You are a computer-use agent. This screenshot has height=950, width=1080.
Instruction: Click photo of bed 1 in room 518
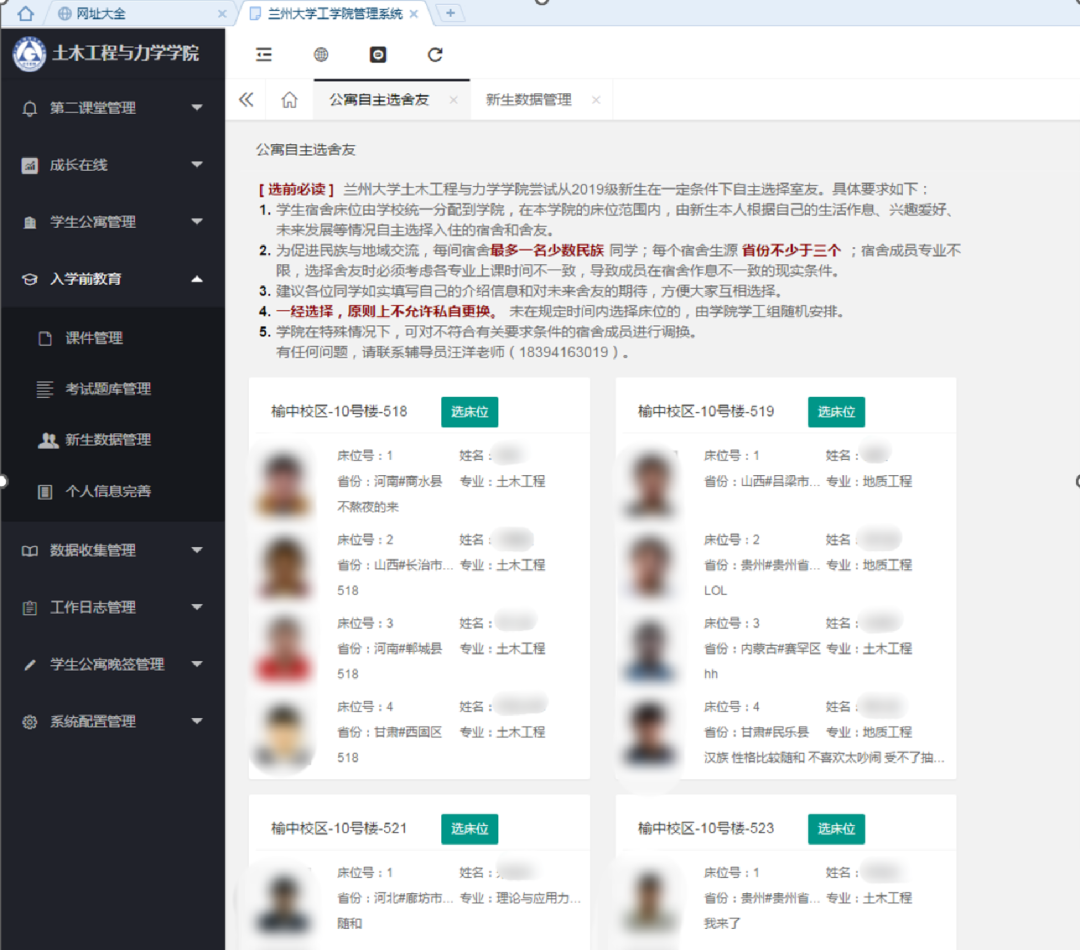point(283,482)
